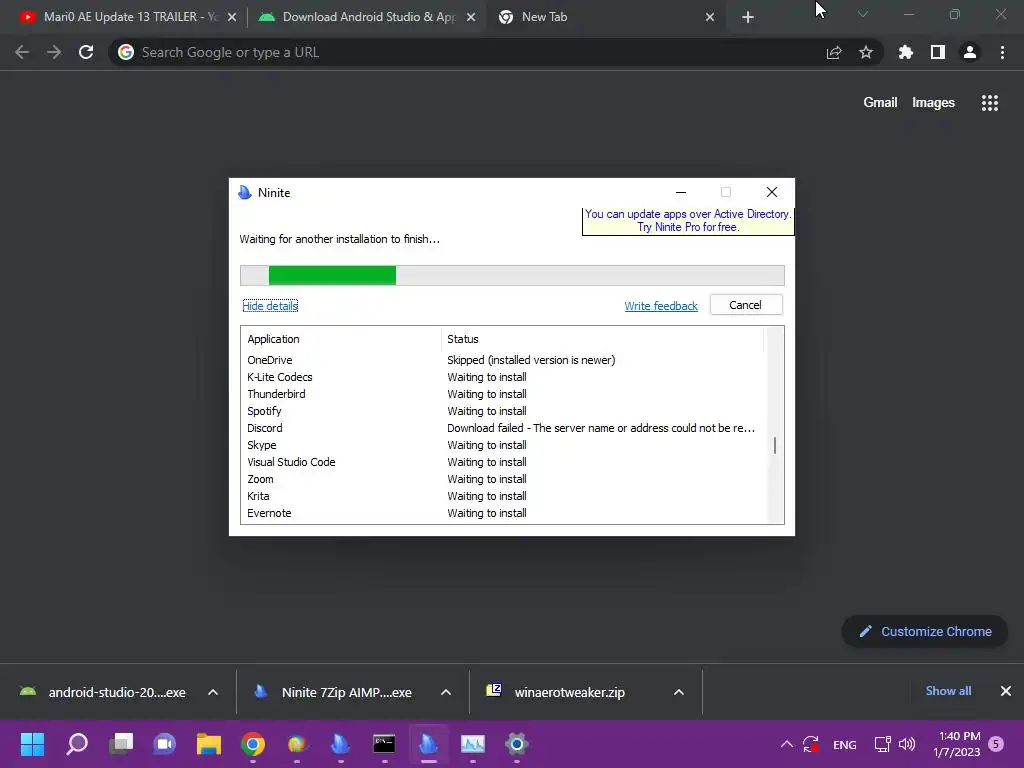Close the Download Android Studio tab
1024x768 pixels.
click(471, 17)
